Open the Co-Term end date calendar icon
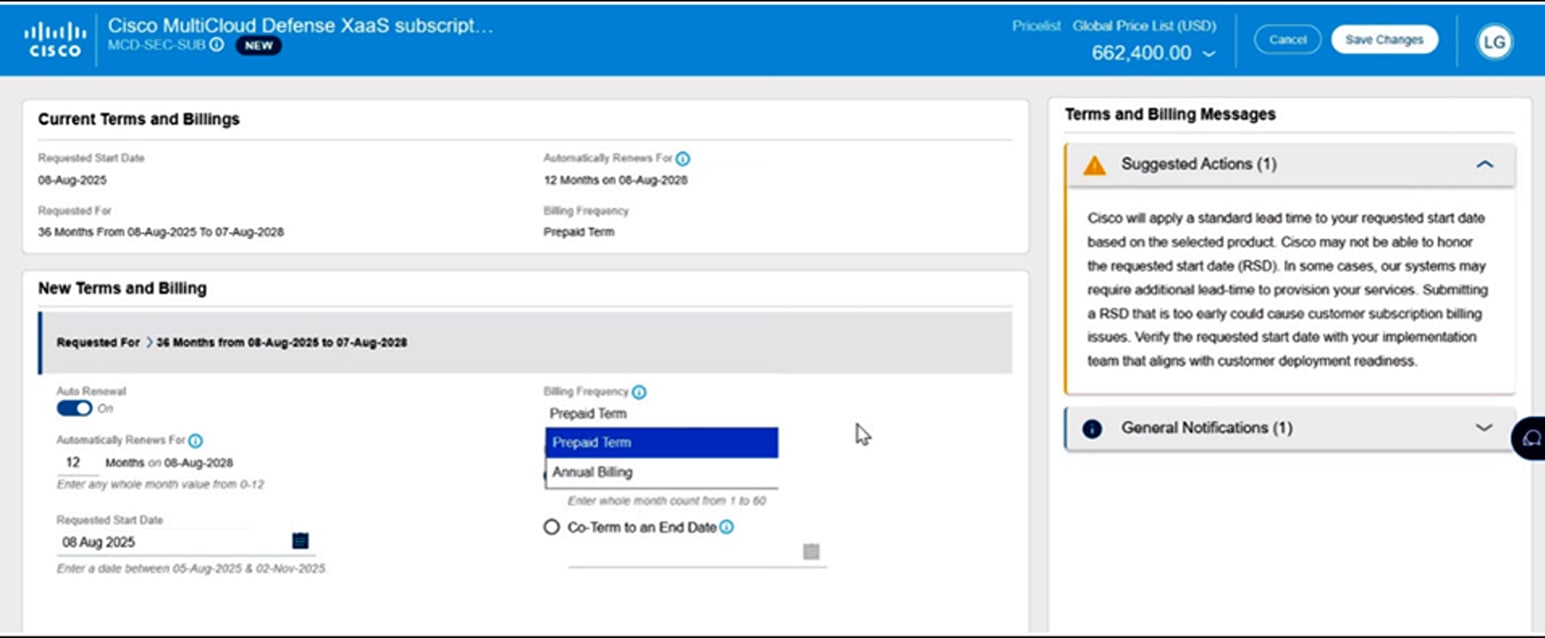 (x=811, y=552)
